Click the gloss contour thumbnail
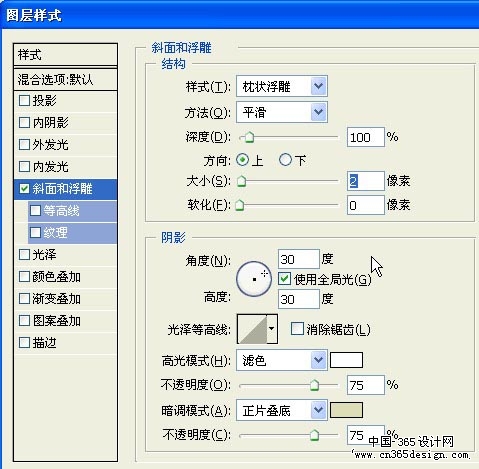The height and width of the screenshot is (469, 479). [252, 329]
